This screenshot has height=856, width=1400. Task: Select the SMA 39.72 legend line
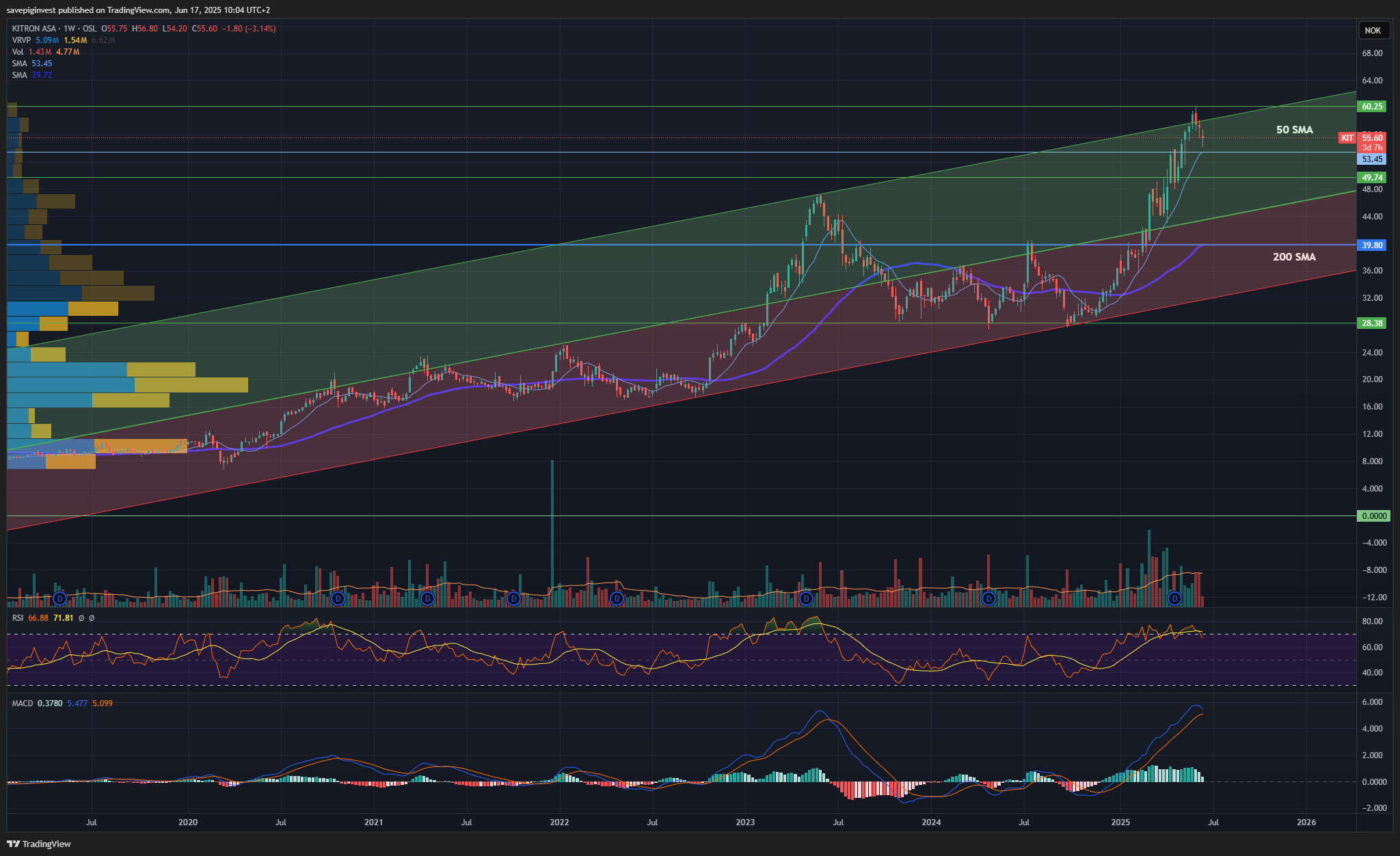pyautogui.click(x=32, y=75)
